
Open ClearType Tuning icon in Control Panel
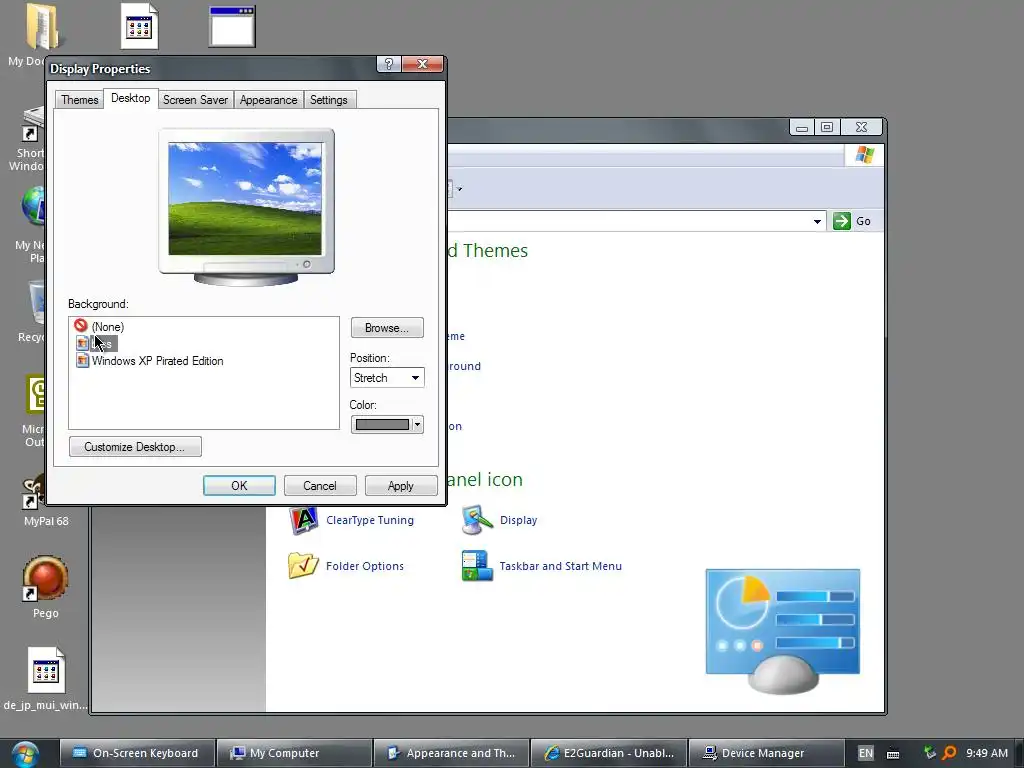pos(303,520)
